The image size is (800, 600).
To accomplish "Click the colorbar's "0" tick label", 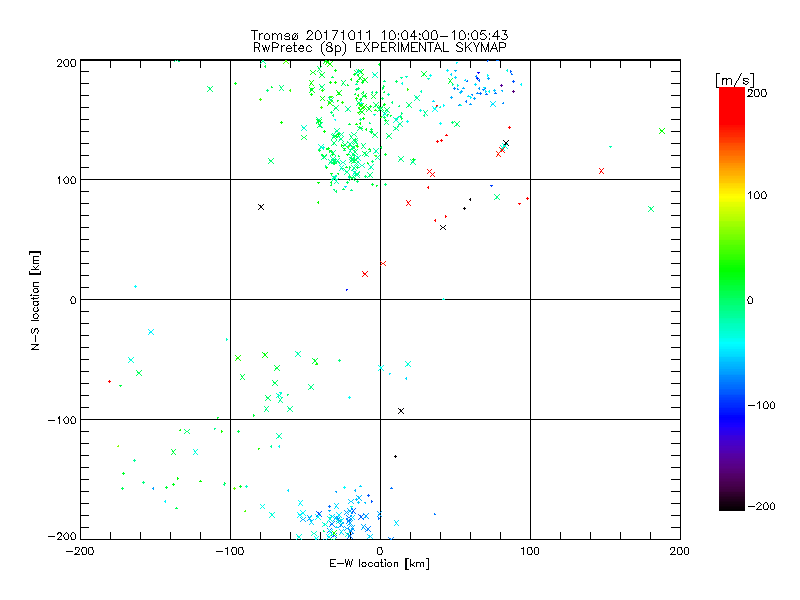I will click(x=750, y=300).
